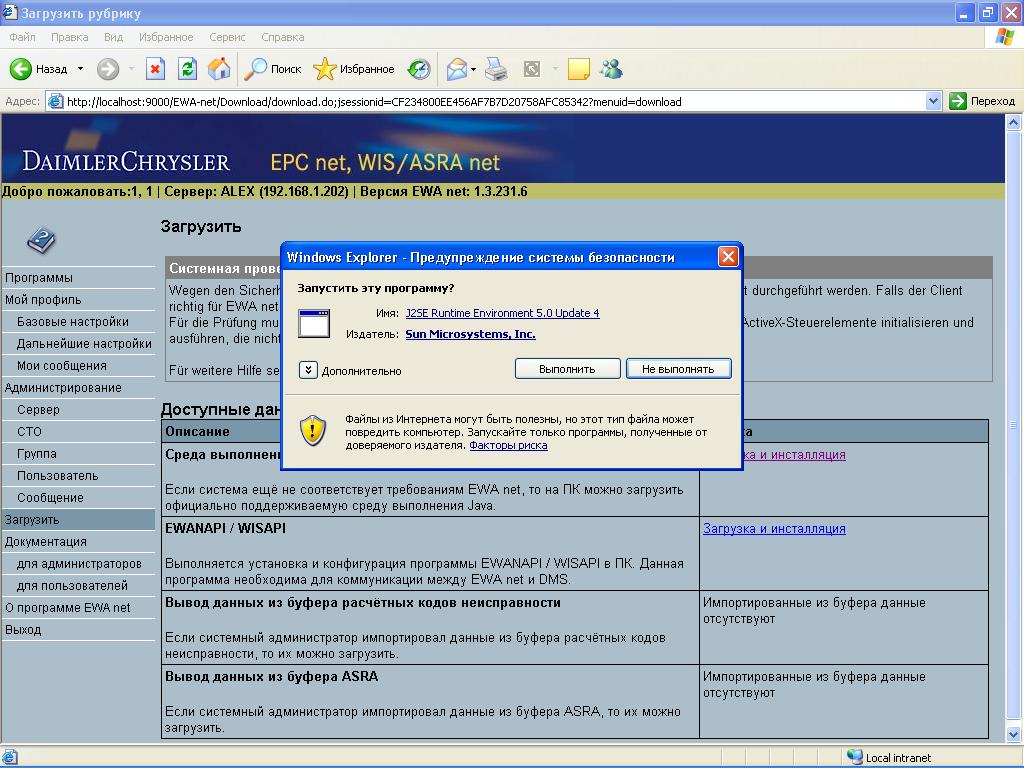The image size is (1024, 768).
Task: Stop page loading with red X icon
Action: pos(155,69)
